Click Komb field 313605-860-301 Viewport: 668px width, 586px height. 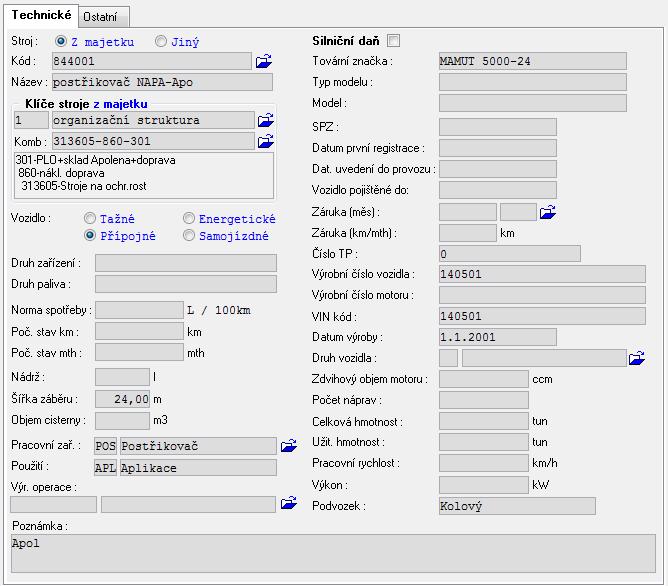point(153,141)
